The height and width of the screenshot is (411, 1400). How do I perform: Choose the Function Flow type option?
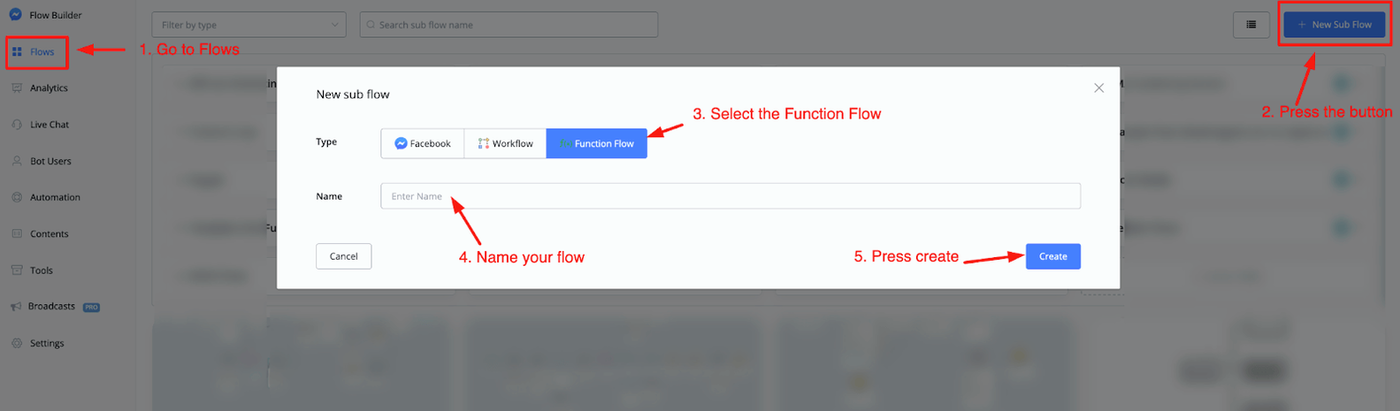click(597, 144)
